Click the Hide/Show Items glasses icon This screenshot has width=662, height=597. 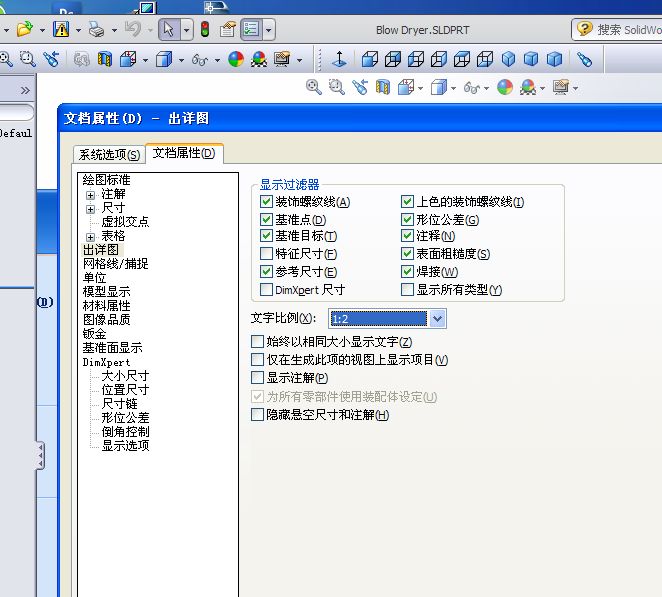199,60
